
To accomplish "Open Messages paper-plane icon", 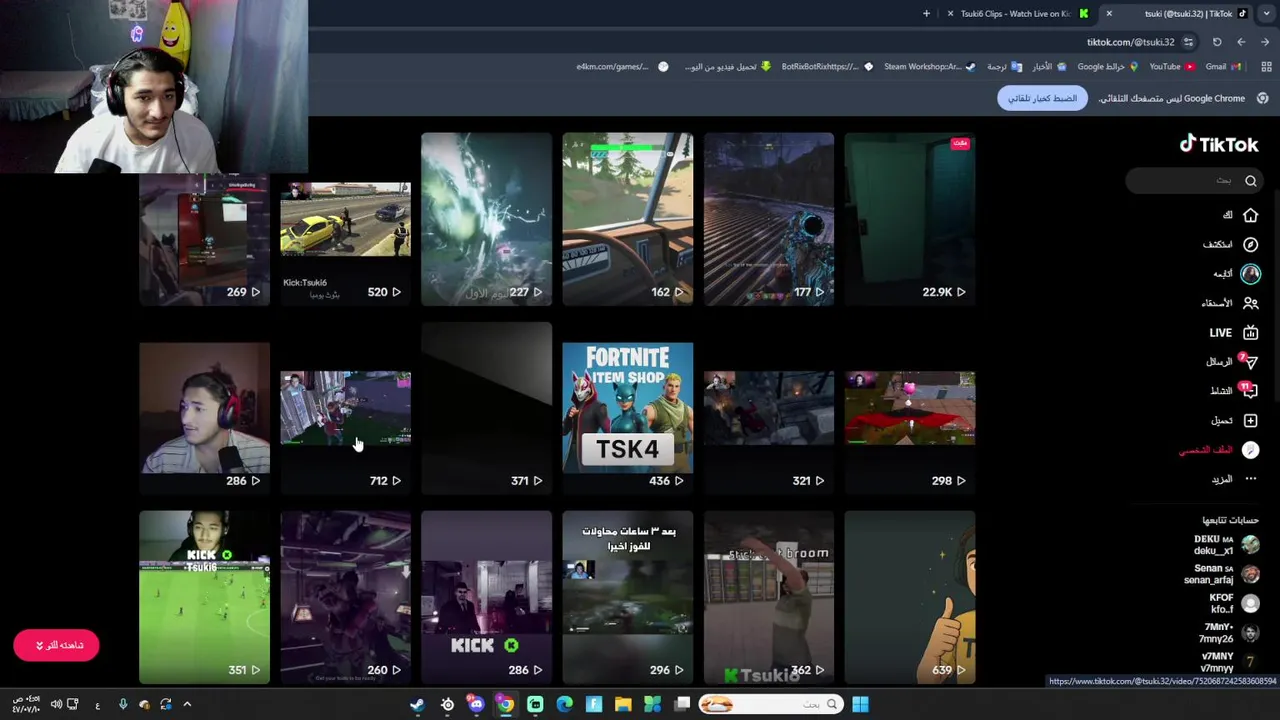I will pyautogui.click(x=1249, y=361).
